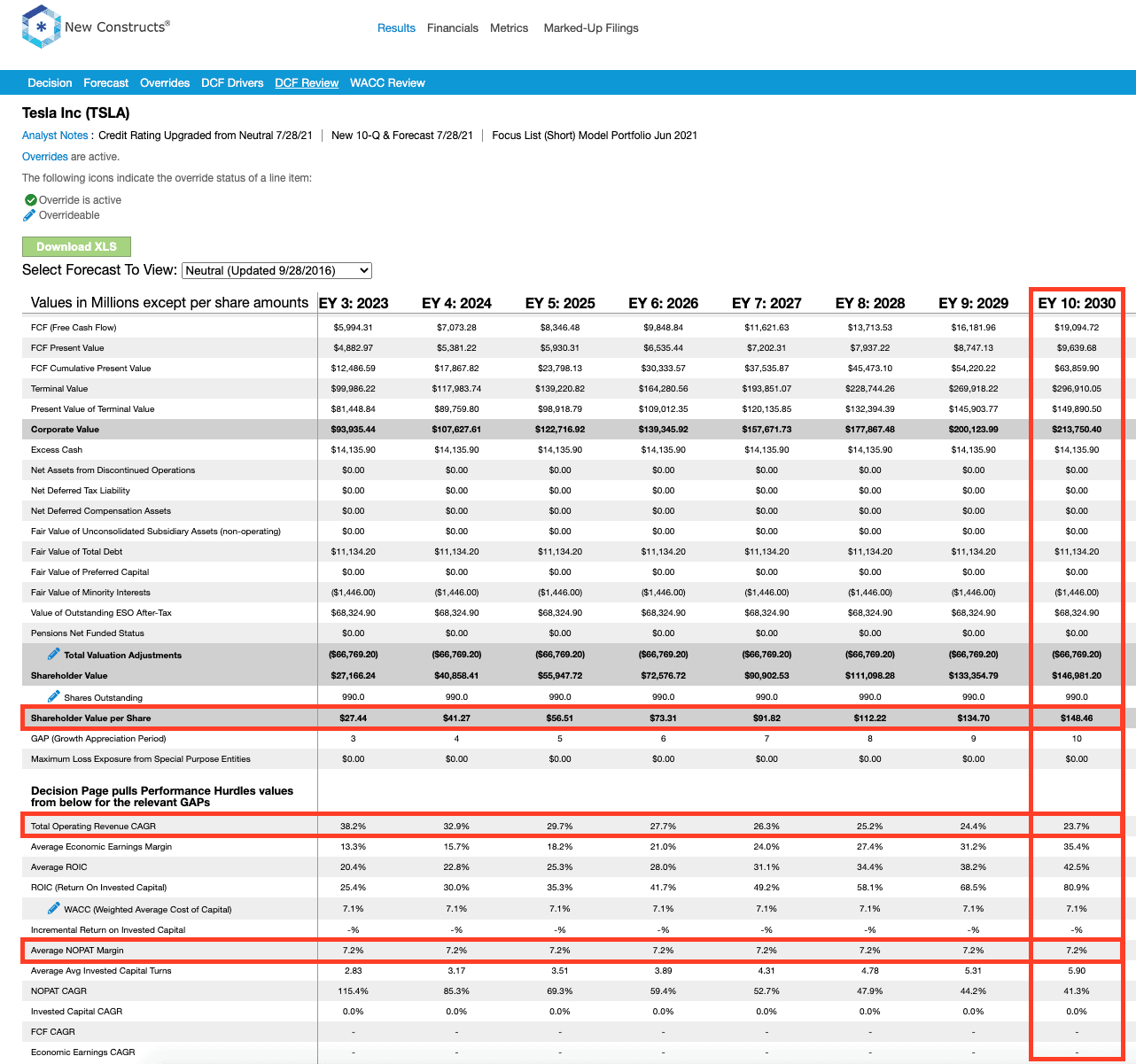Open the Financials top navigation tab
The image size is (1136, 1064).
(x=453, y=28)
